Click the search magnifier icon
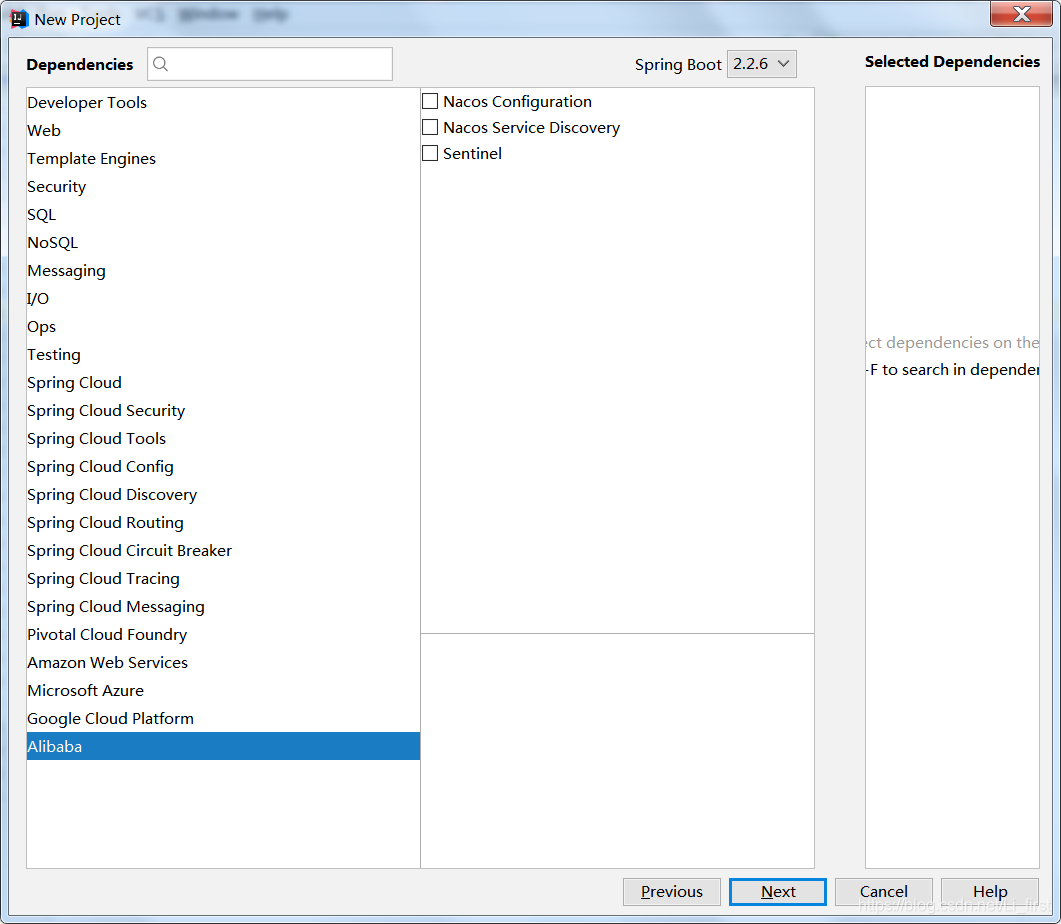1061x924 pixels. (160, 64)
